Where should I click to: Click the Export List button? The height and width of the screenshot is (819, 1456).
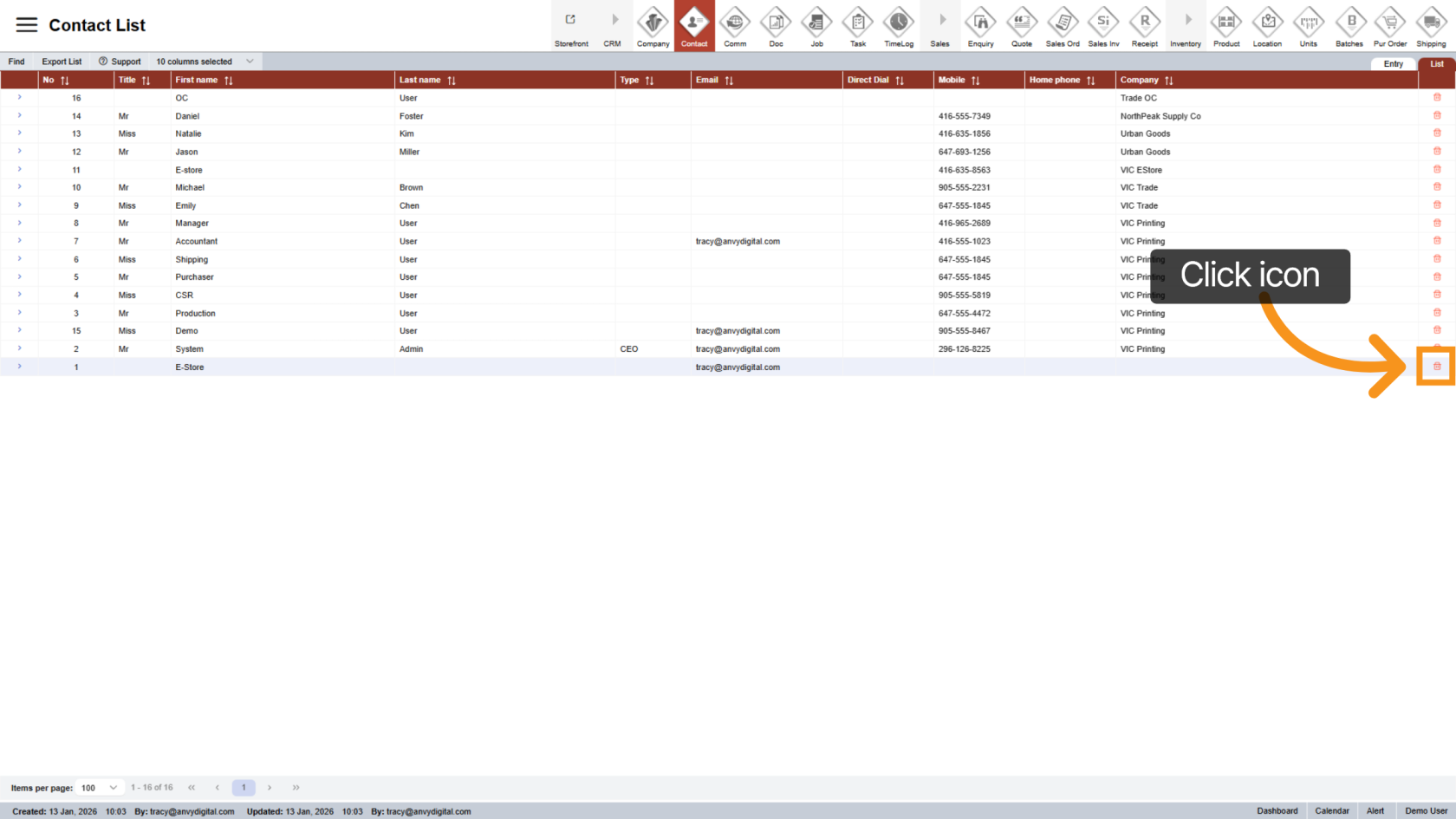tap(61, 61)
